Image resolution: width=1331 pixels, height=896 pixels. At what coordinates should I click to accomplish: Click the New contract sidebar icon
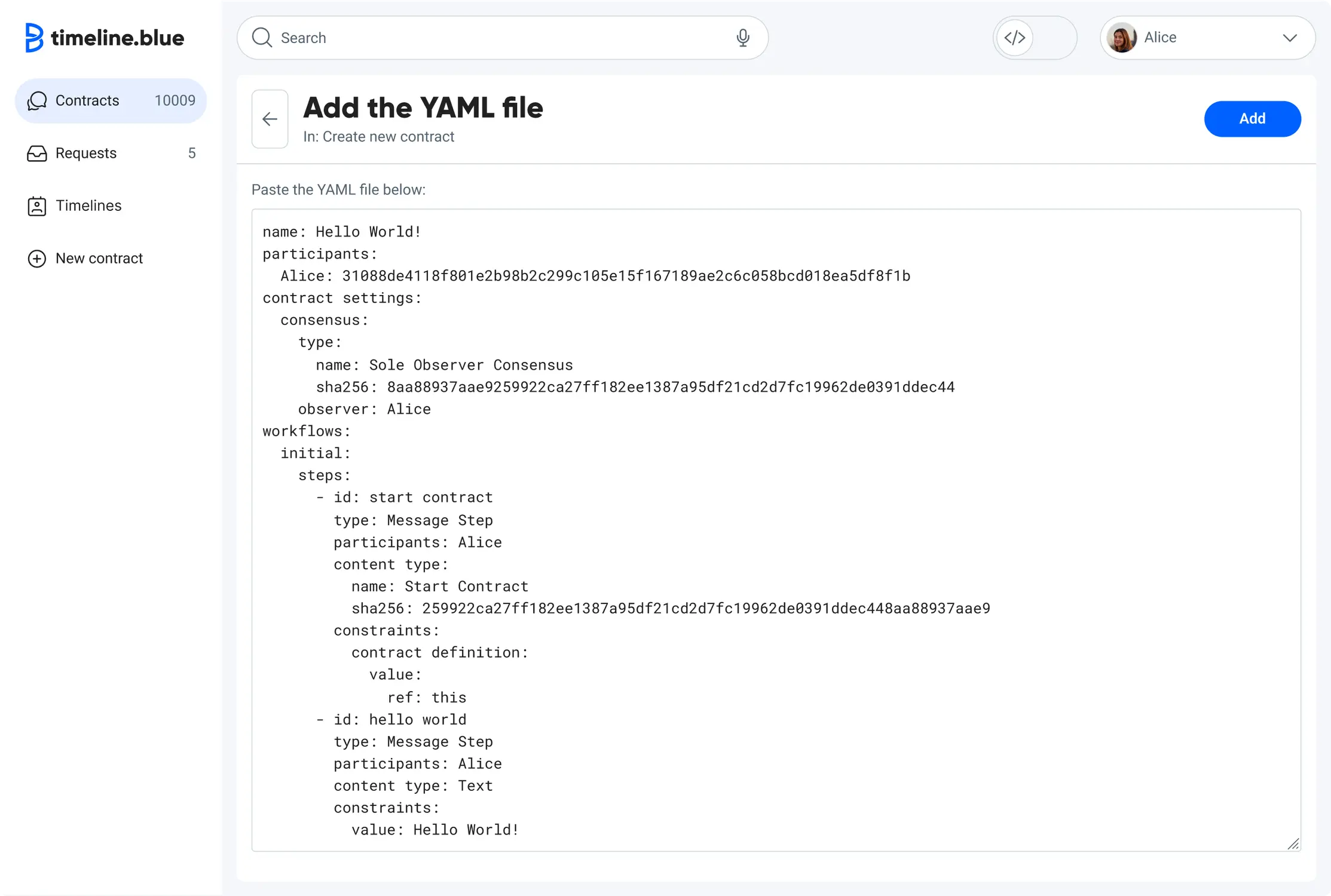(x=36, y=258)
